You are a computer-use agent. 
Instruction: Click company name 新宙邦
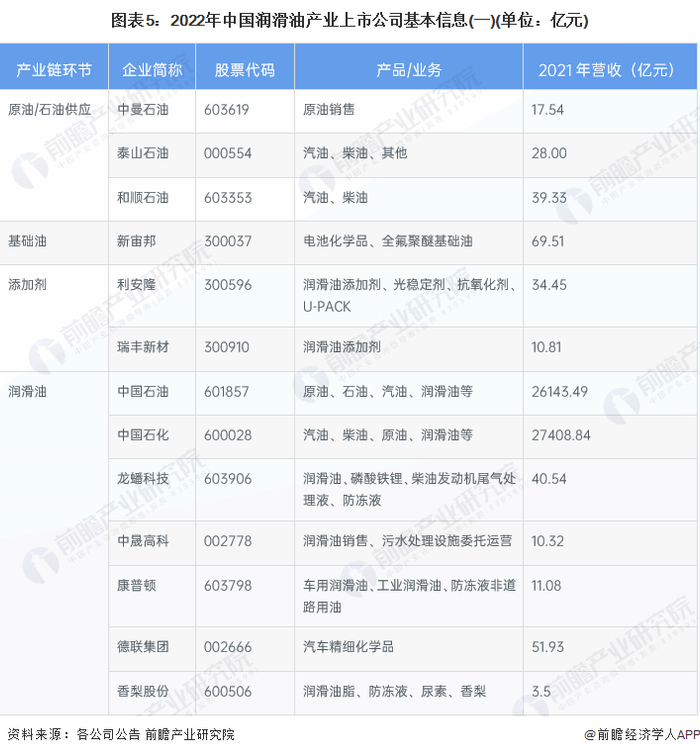point(136,241)
